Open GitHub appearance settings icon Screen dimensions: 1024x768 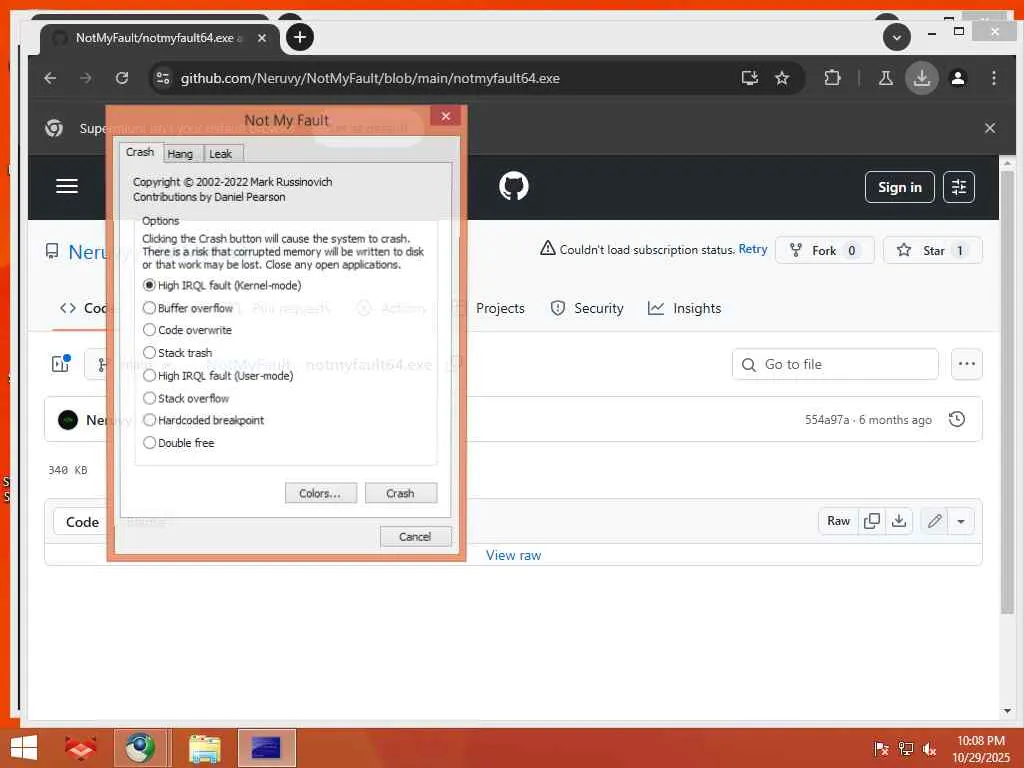click(959, 187)
